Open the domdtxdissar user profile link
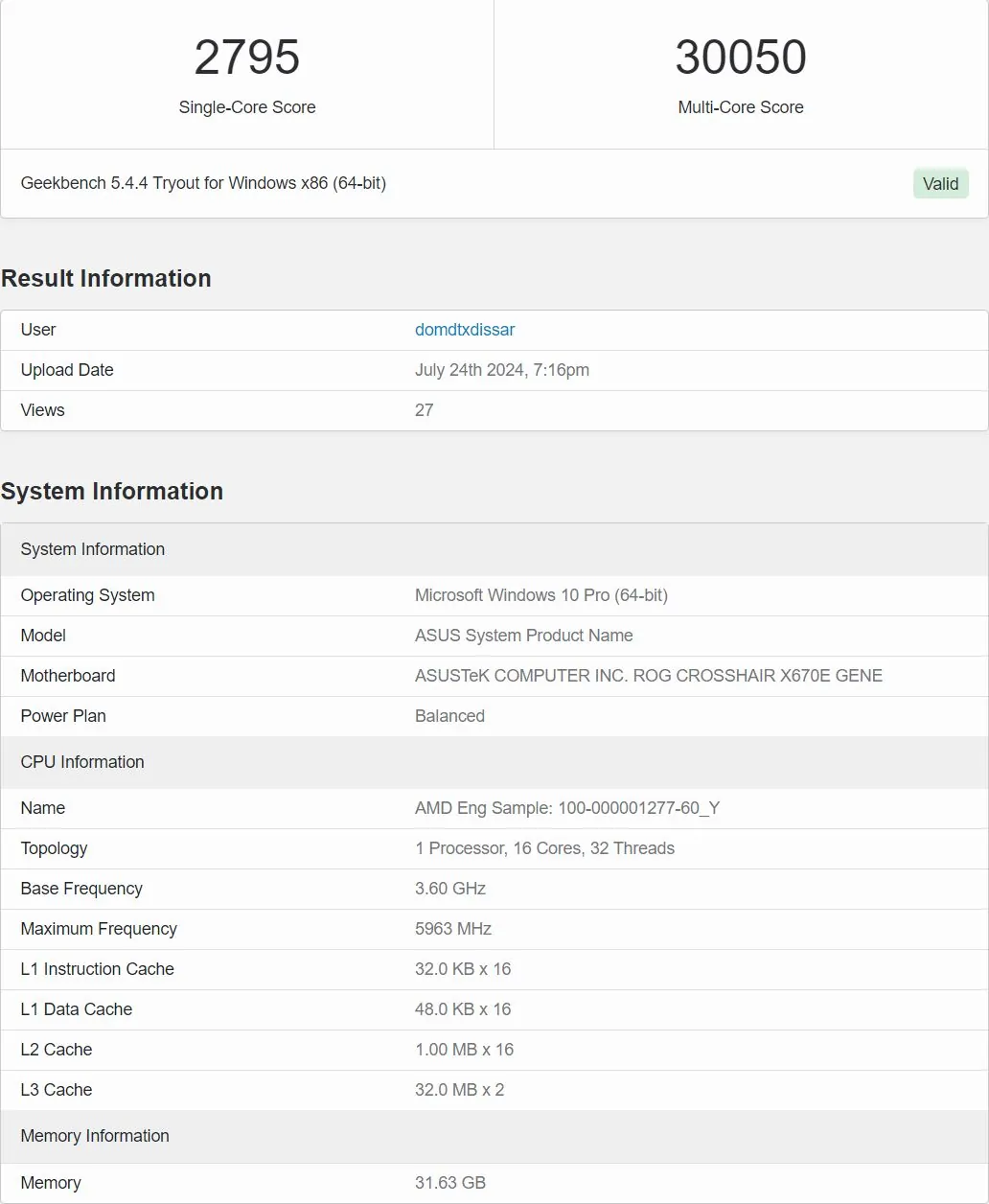The image size is (989, 1204). coord(465,330)
